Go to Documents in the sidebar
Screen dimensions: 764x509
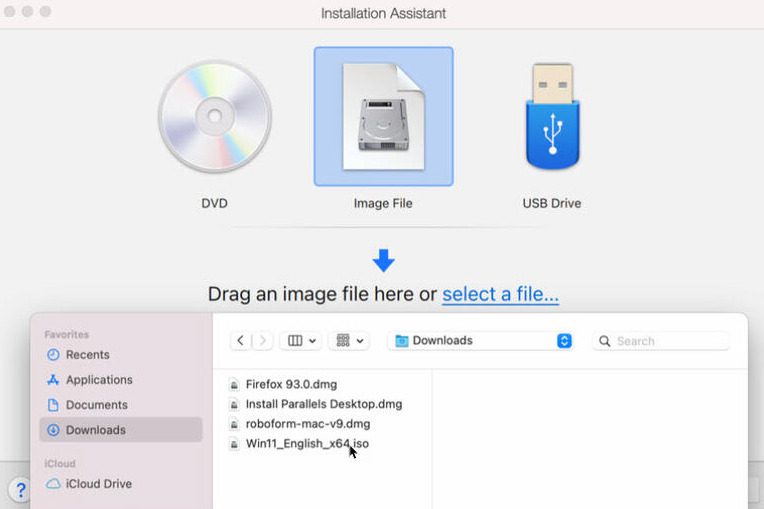(96, 405)
